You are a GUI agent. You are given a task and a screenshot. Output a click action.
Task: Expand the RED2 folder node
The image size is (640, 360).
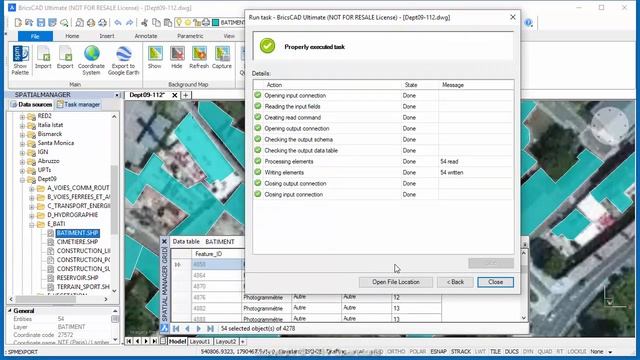click(22, 116)
